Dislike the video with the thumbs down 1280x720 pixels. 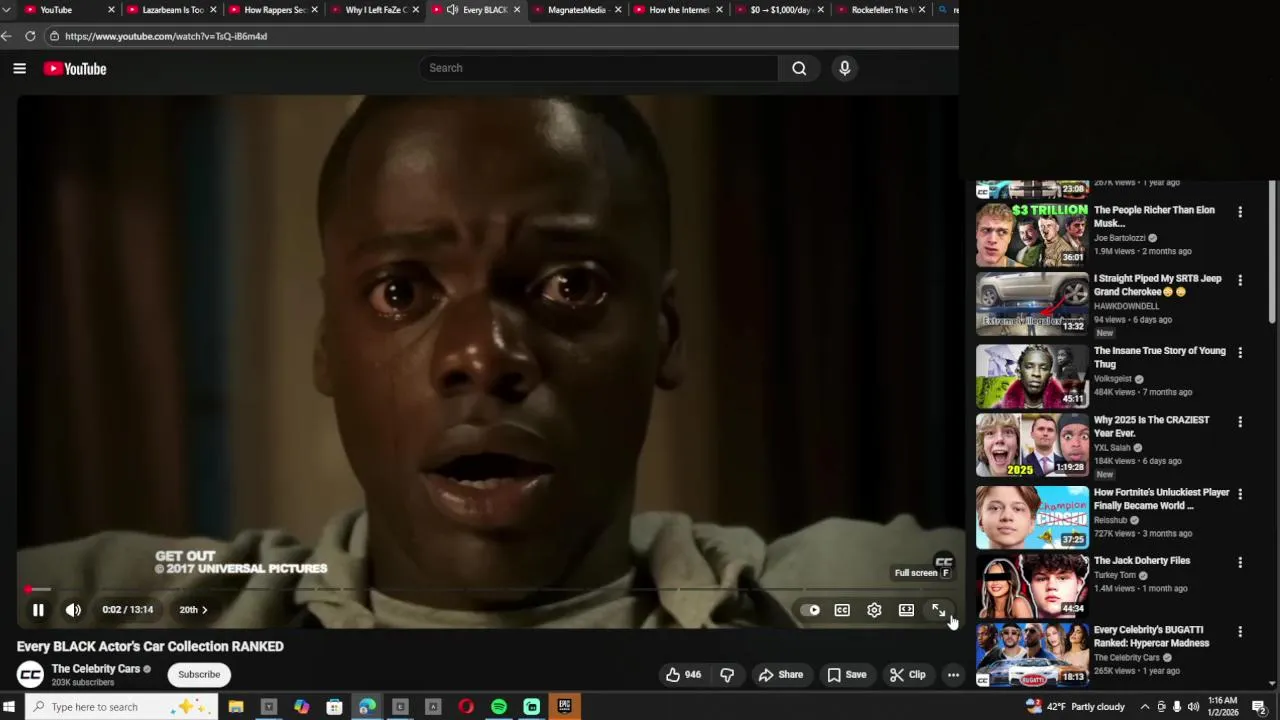[727, 675]
